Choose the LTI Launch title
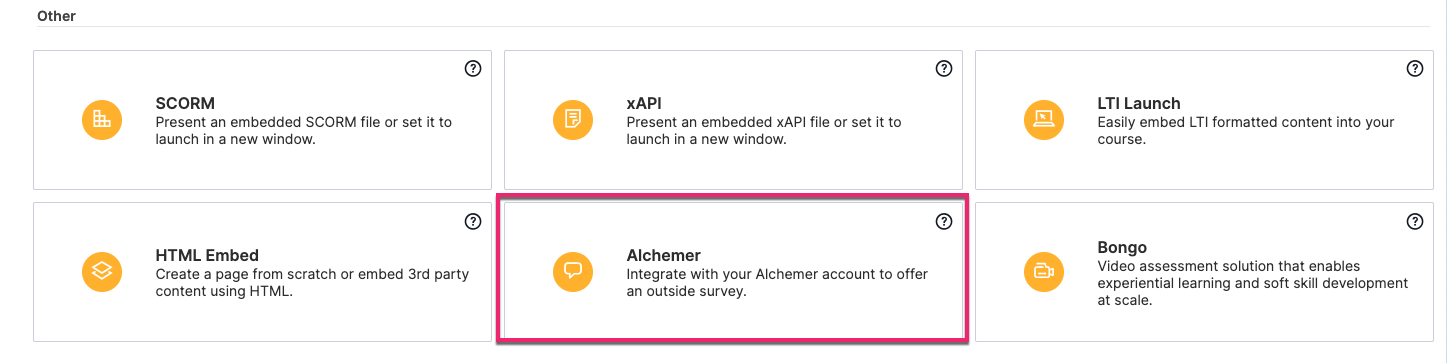1447x363 pixels. click(x=1139, y=103)
